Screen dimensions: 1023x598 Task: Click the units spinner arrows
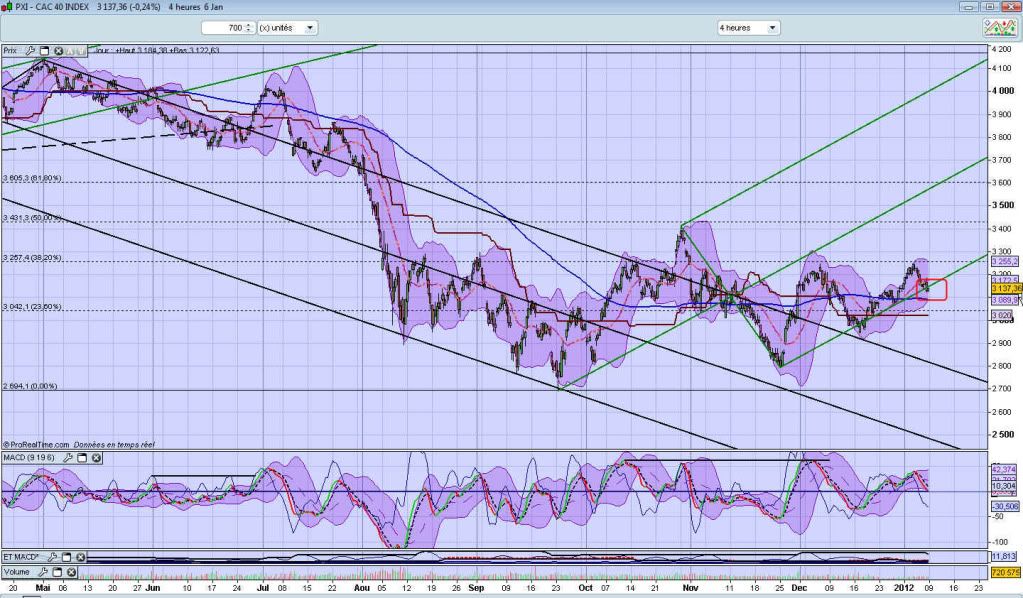(248, 28)
